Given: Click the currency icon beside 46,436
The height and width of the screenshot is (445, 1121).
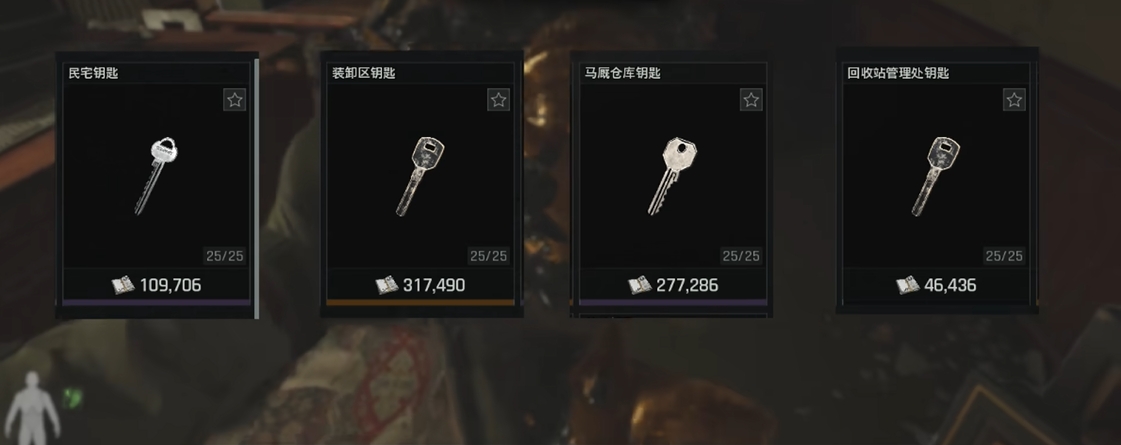Looking at the screenshot, I should [907, 285].
